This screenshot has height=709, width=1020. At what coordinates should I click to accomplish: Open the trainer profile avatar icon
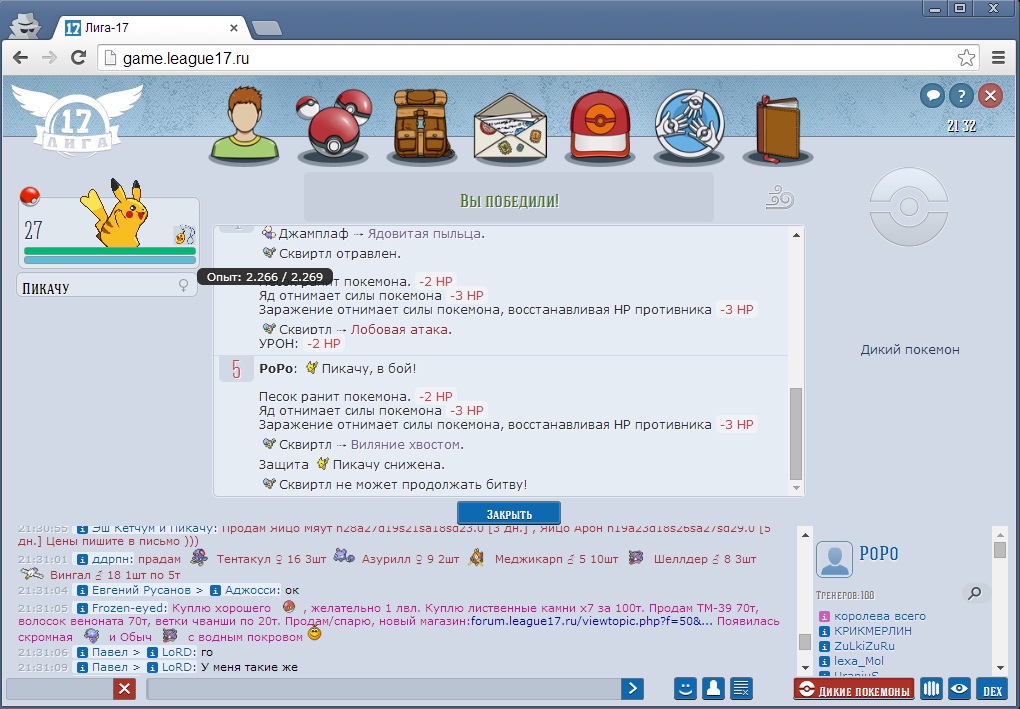click(244, 124)
